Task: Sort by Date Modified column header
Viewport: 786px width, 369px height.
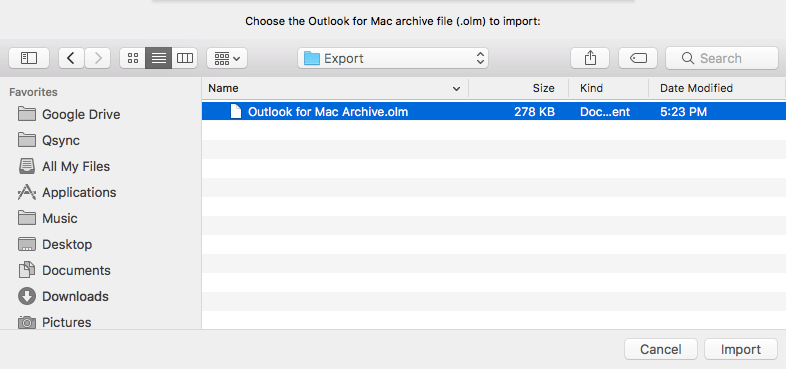Action: point(716,88)
